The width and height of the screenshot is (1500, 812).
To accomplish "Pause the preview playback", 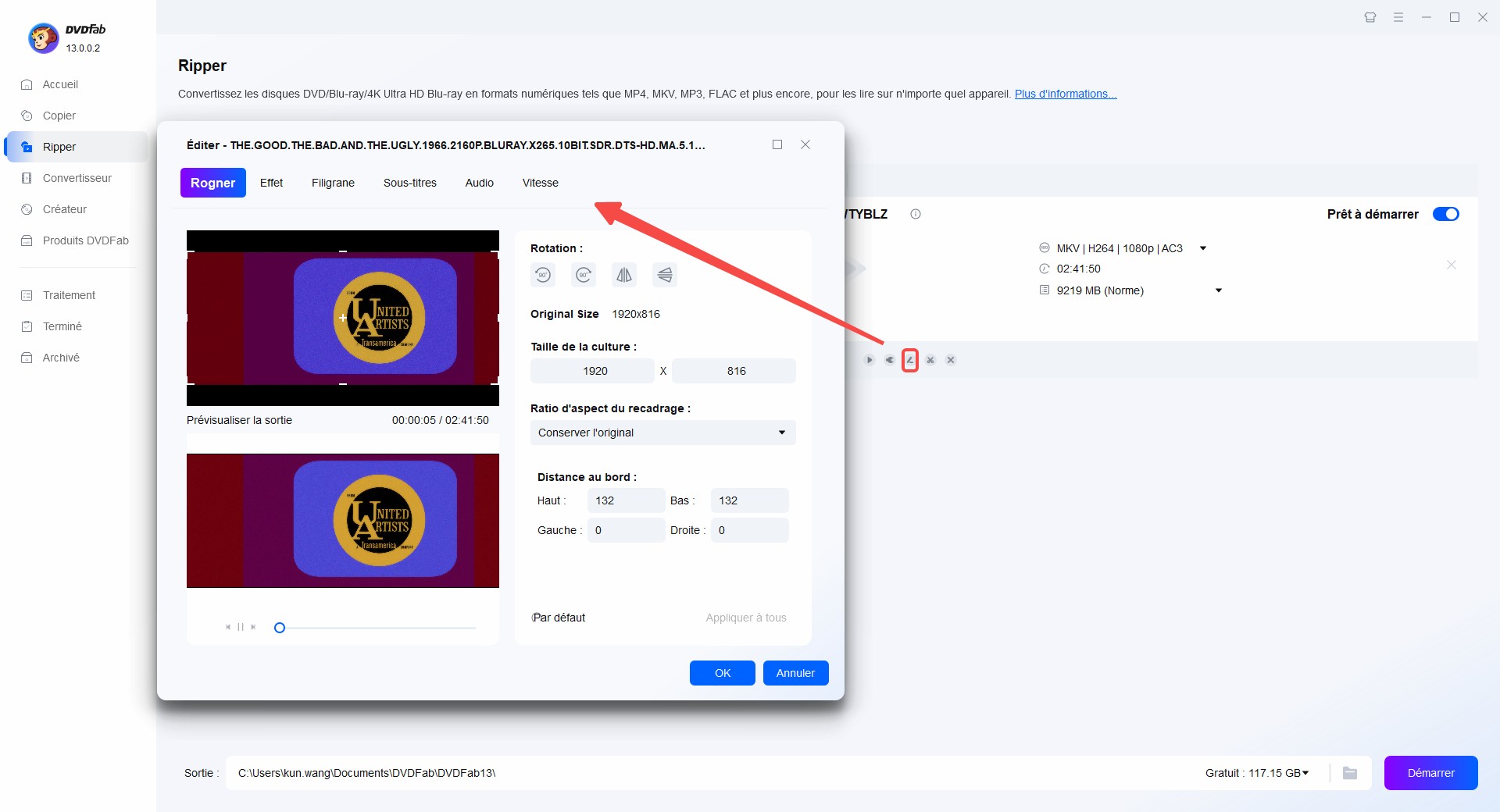I will pyautogui.click(x=241, y=627).
